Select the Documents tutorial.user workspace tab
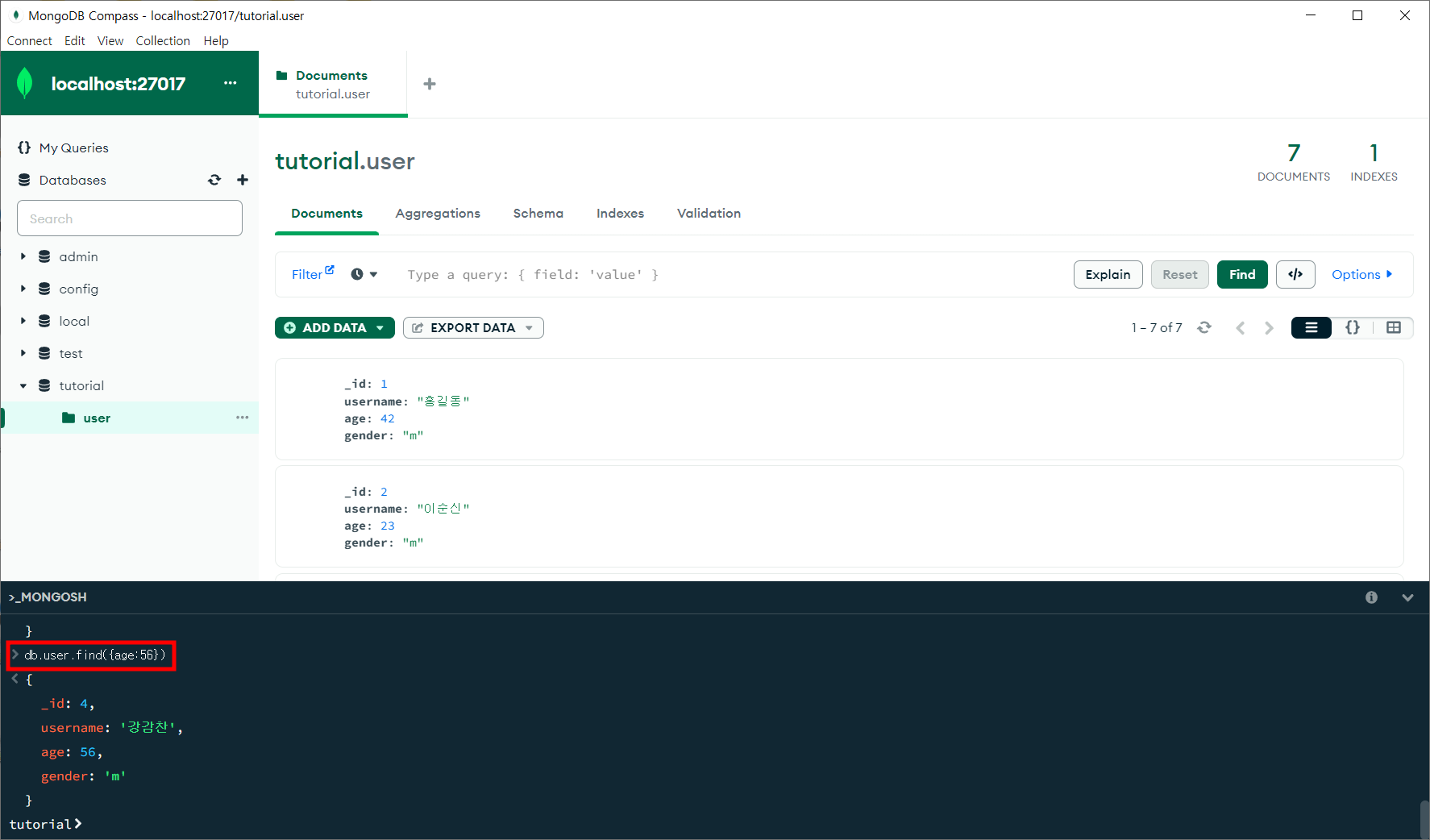The image size is (1430, 840). pos(333,84)
